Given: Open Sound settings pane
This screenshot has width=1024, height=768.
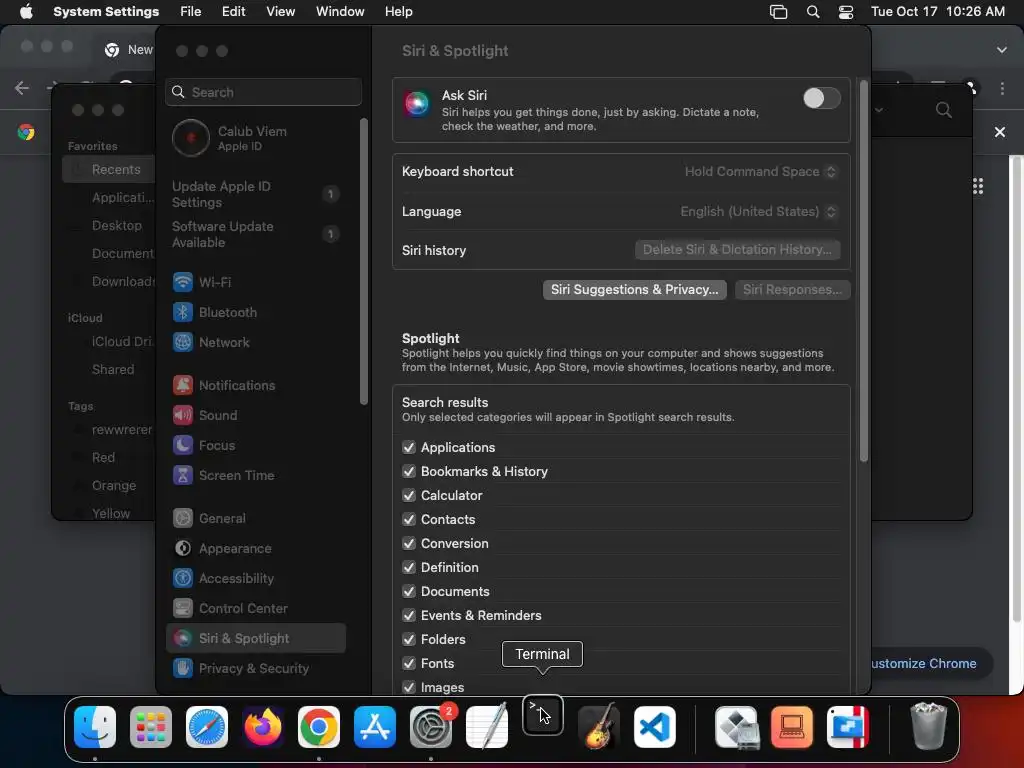Looking at the screenshot, I should tap(256, 415).
